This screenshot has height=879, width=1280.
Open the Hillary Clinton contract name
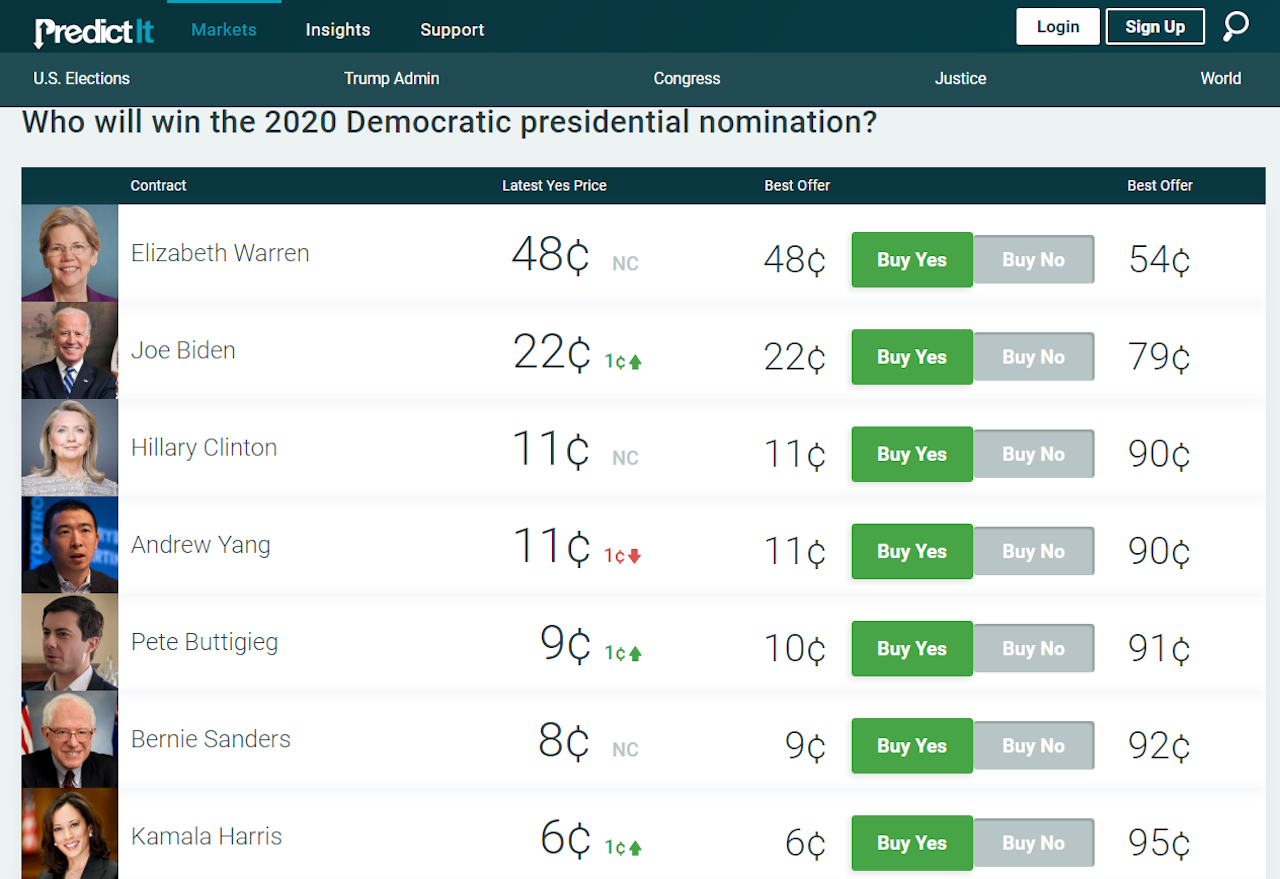204,447
